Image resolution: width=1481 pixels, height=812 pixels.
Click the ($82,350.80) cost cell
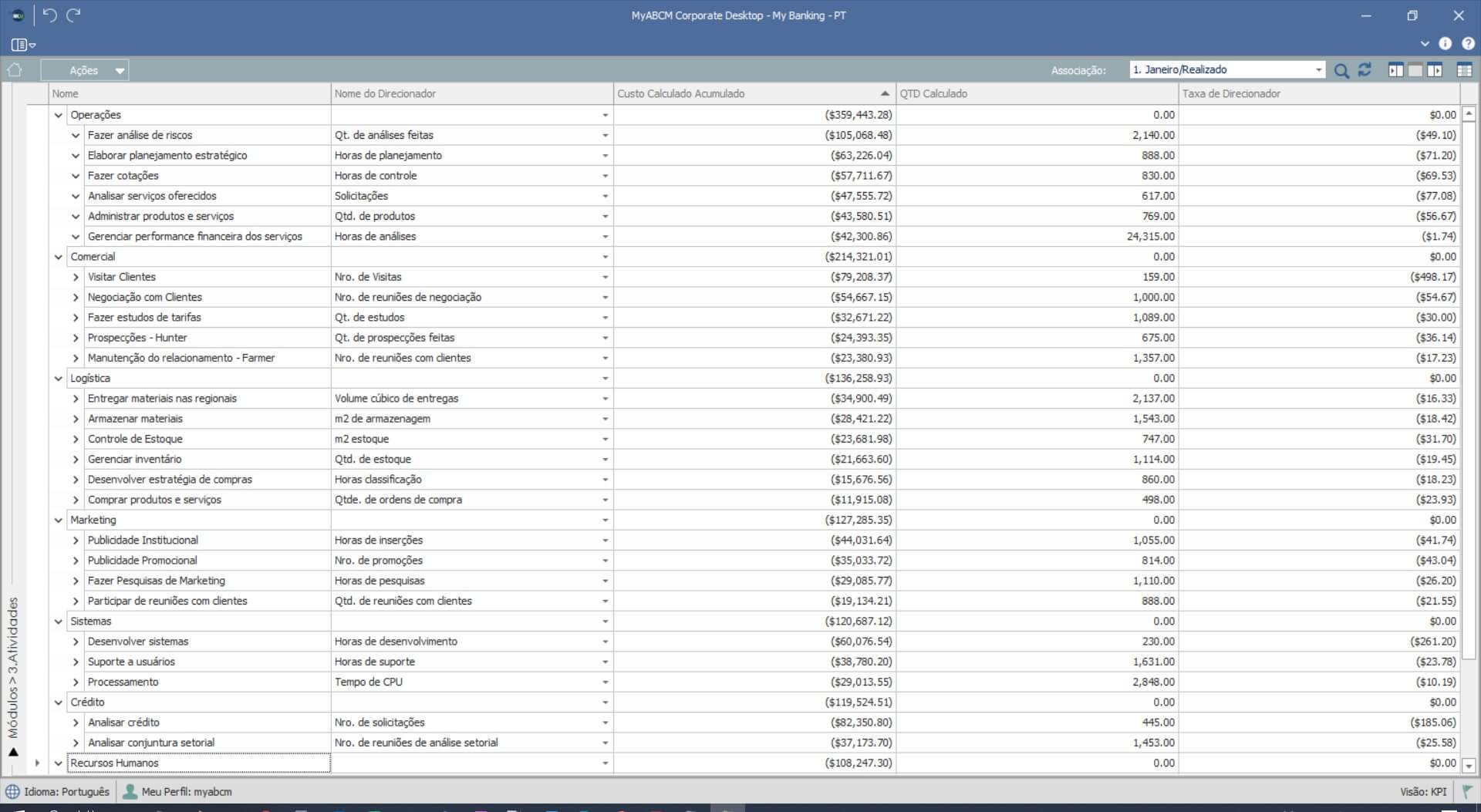[x=754, y=723]
